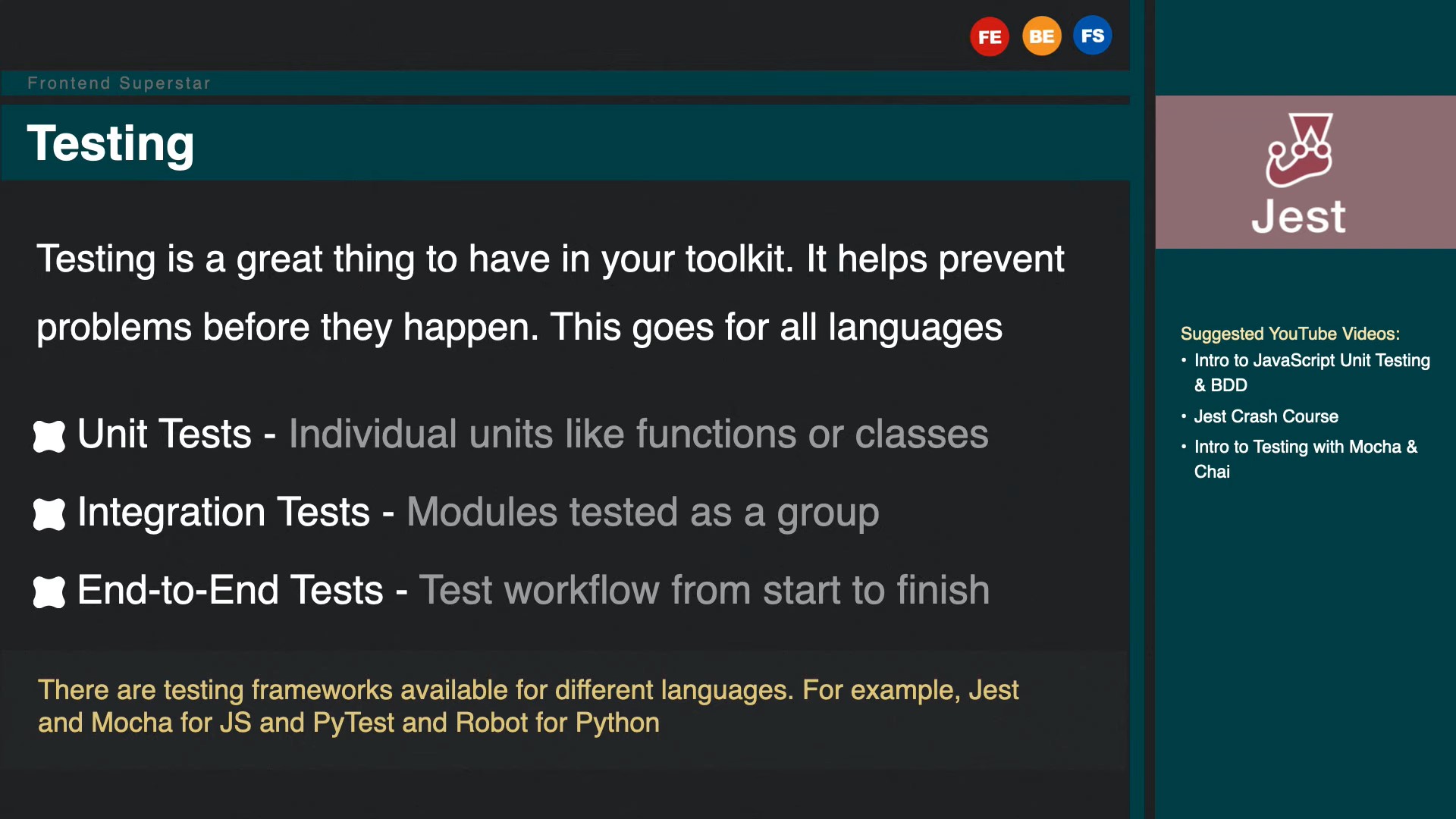This screenshot has width=1456, height=819.
Task: Click the Jest logo icon
Action: coord(1299,149)
